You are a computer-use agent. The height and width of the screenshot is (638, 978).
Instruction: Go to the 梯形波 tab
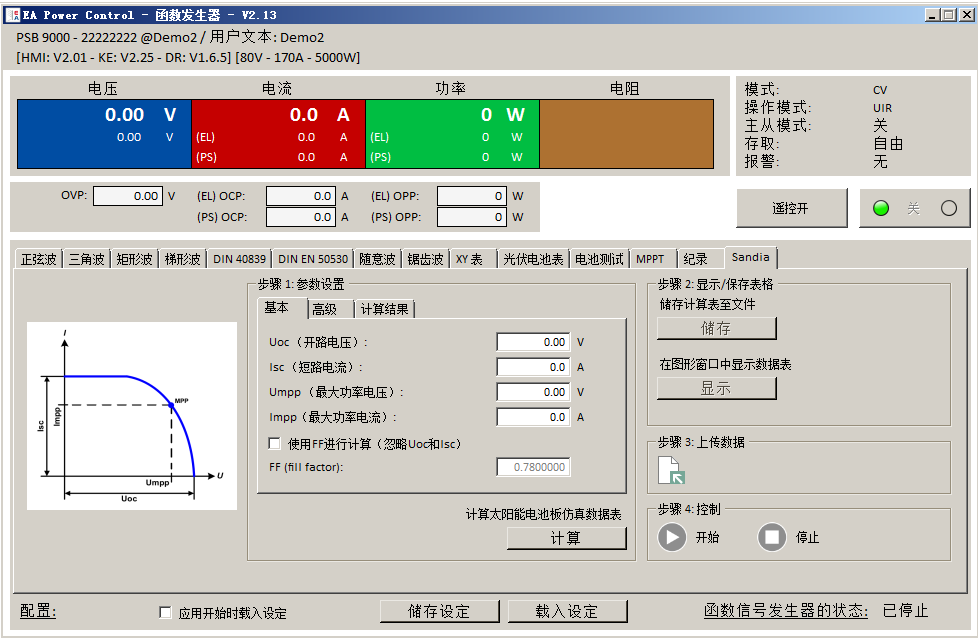183,259
